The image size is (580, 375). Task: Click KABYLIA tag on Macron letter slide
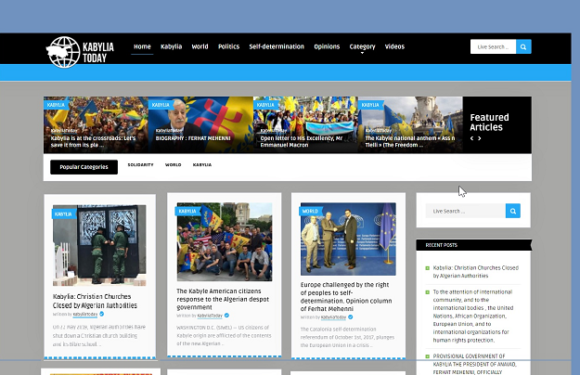pyautogui.click(x=266, y=105)
